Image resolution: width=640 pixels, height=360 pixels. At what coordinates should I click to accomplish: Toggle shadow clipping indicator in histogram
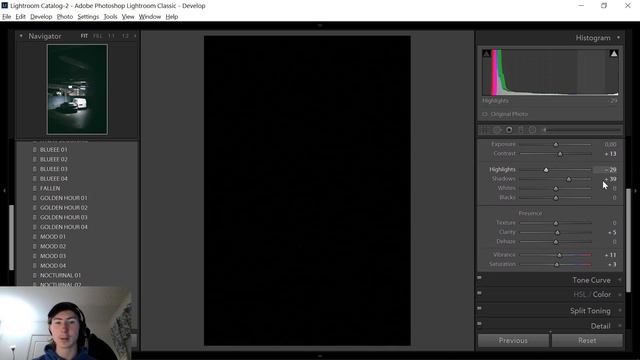486,53
